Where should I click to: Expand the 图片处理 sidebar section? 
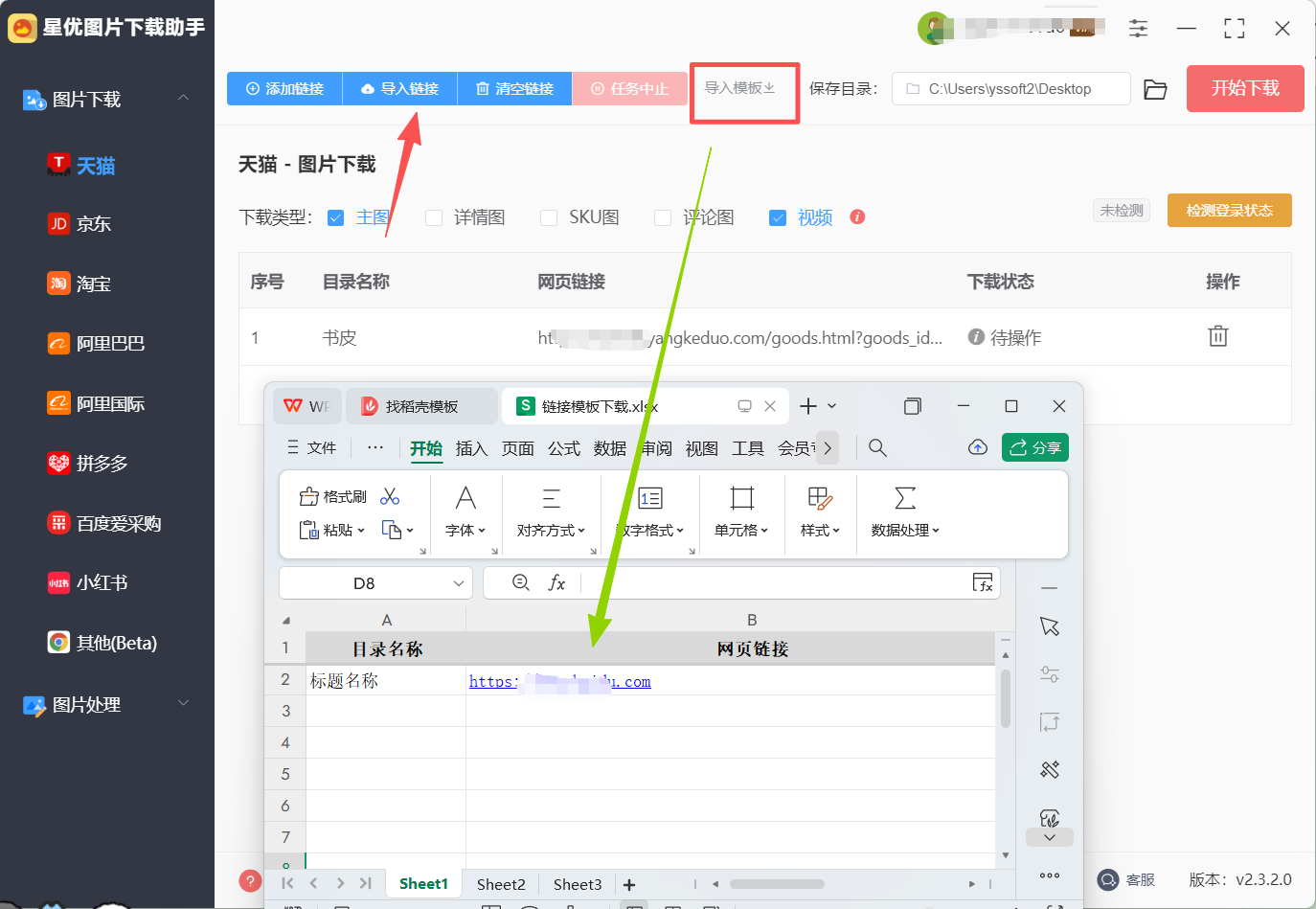pos(183,704)
